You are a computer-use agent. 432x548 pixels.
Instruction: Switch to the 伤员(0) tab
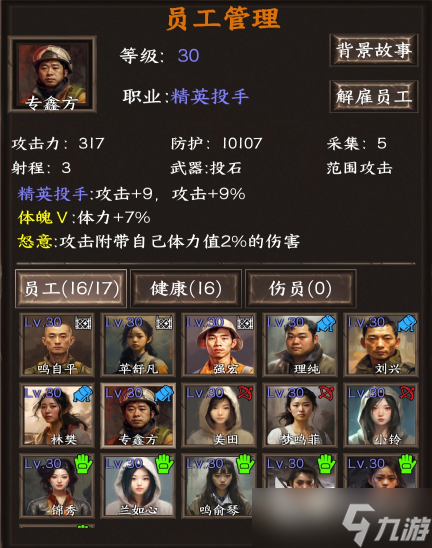tap(301, 289)
